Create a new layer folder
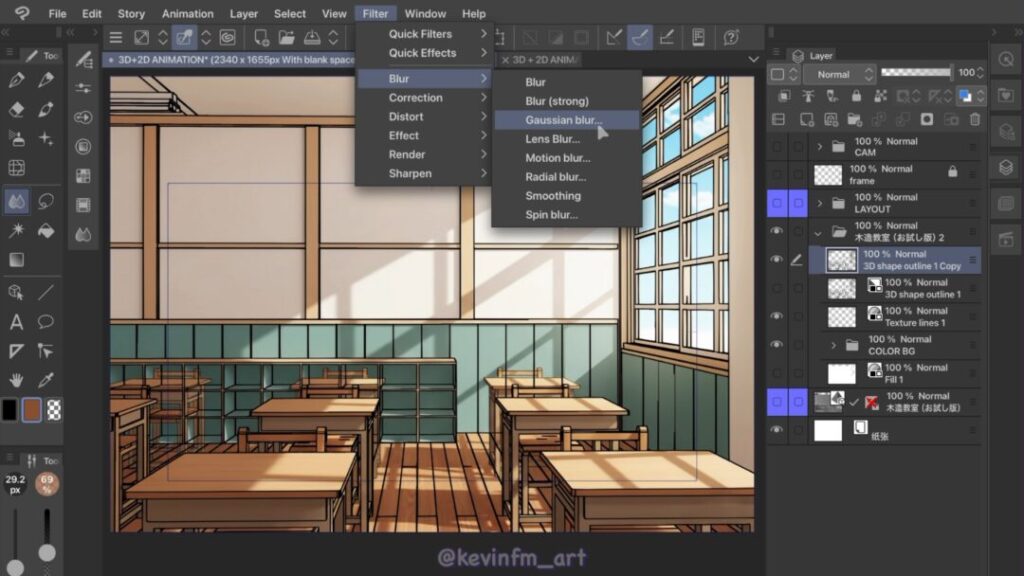The width and height of the screenshot is (1024, 576). point(854,120)
